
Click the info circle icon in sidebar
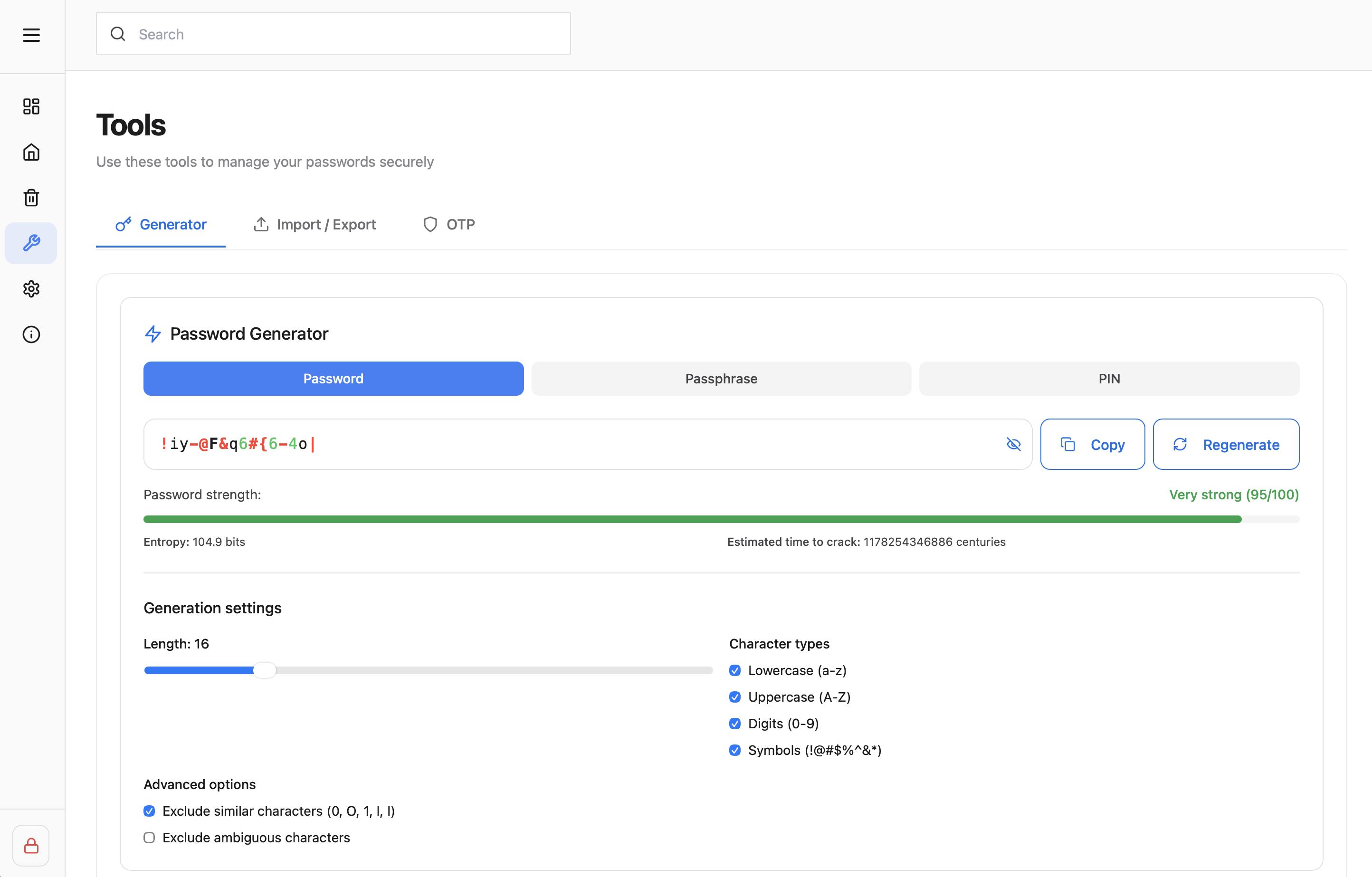31,334
